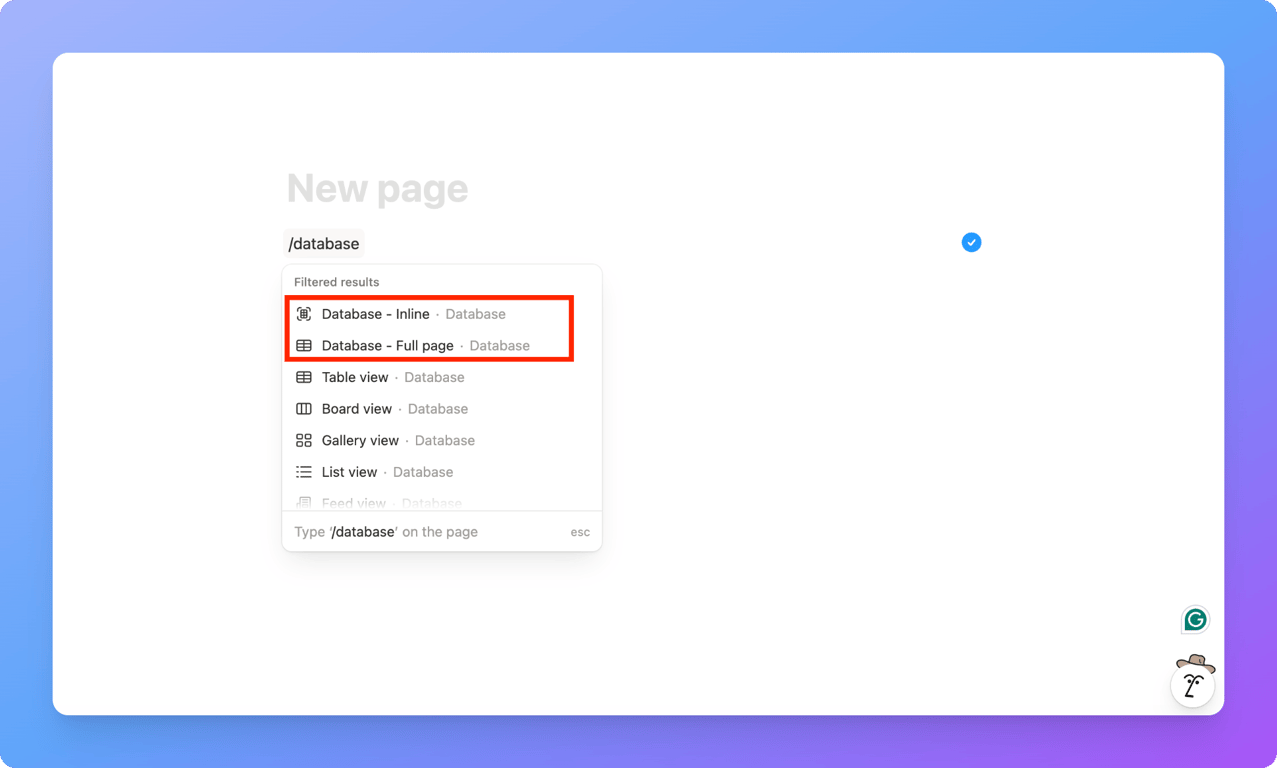Choose Board view from filtered results
This screenshot has height=768, width=1277.
(x=356, y=409)
